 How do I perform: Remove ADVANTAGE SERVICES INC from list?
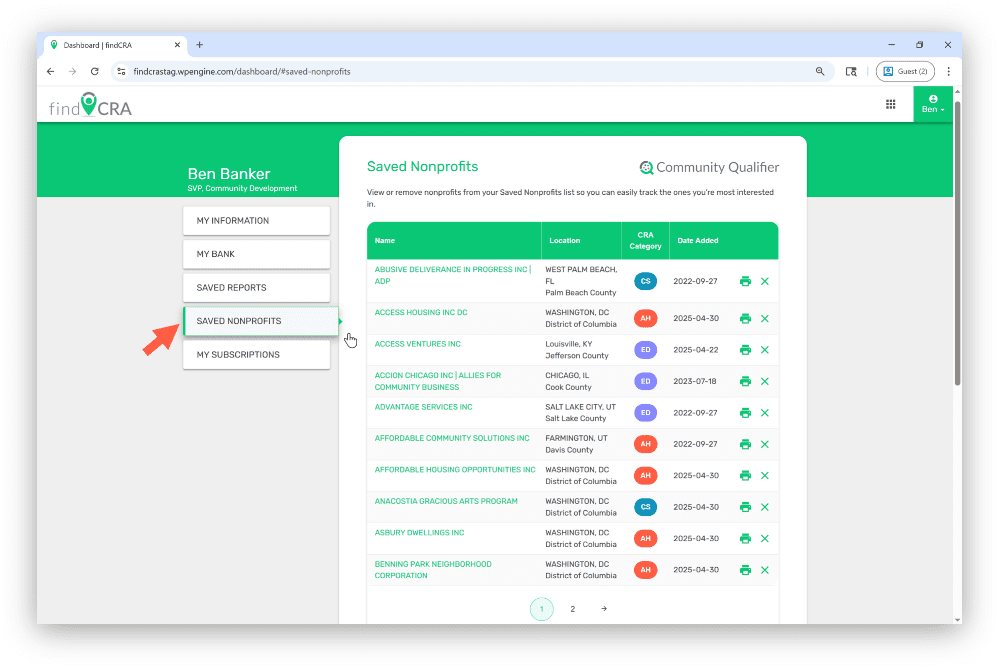tap(765, 413)
